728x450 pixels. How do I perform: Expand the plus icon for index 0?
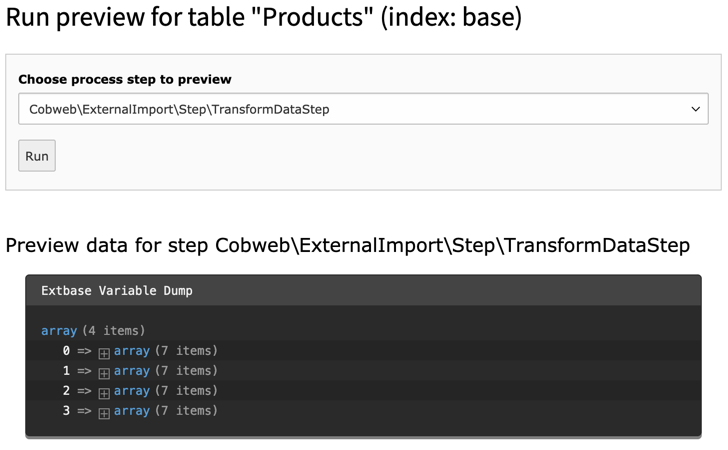(104, 353)
